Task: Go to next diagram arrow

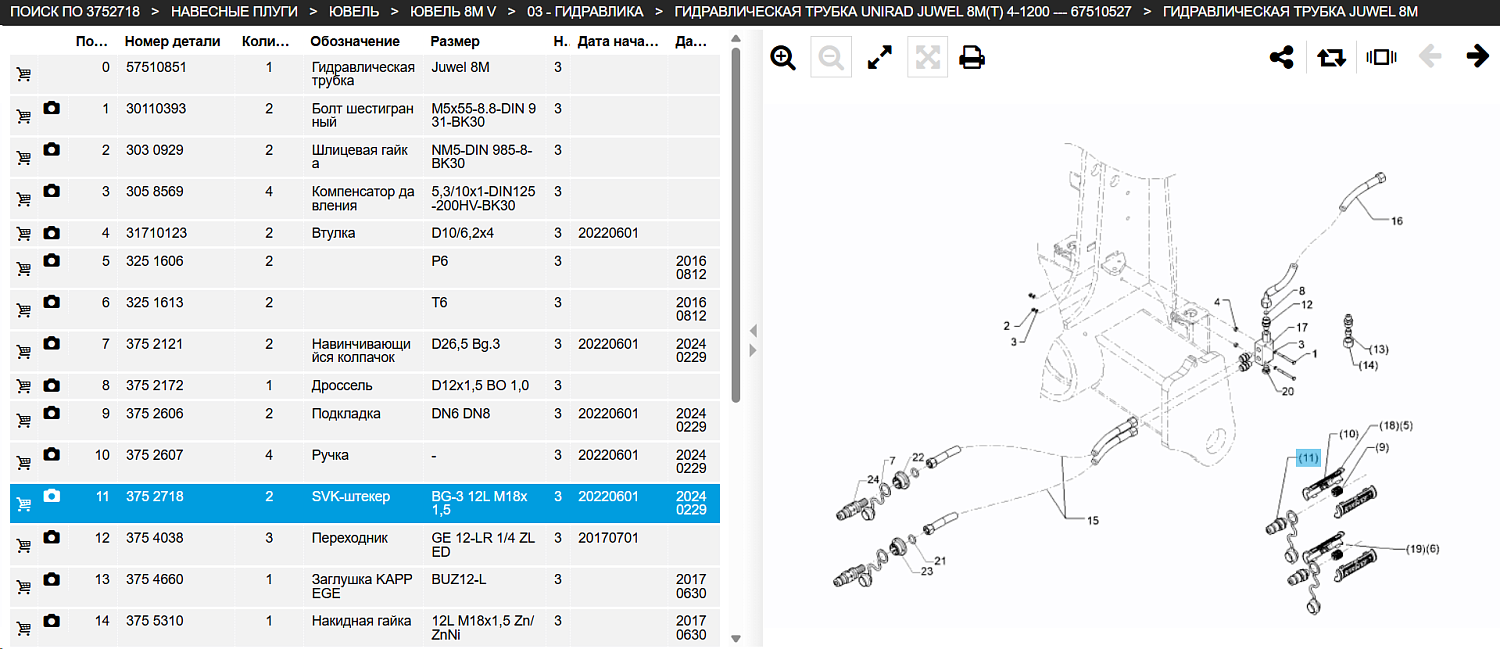Action: click(x=1478, y=57)
